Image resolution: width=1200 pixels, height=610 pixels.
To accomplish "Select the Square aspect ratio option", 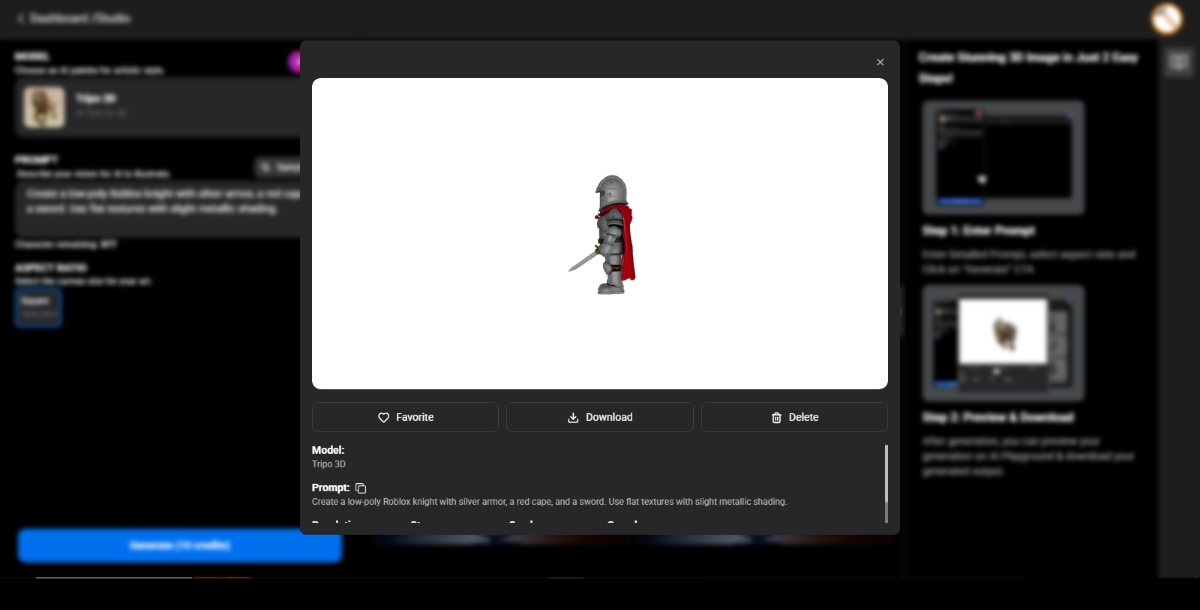I will coord(38,307).
